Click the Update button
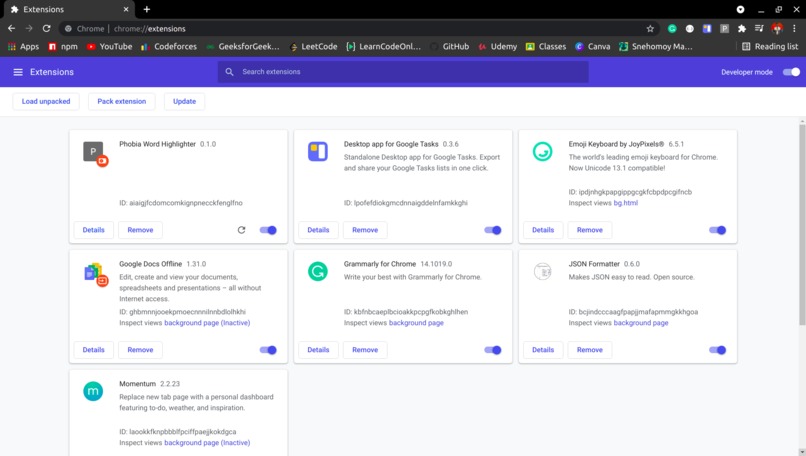The height and width of the screenshot is (456, 806). click(185, 101)
